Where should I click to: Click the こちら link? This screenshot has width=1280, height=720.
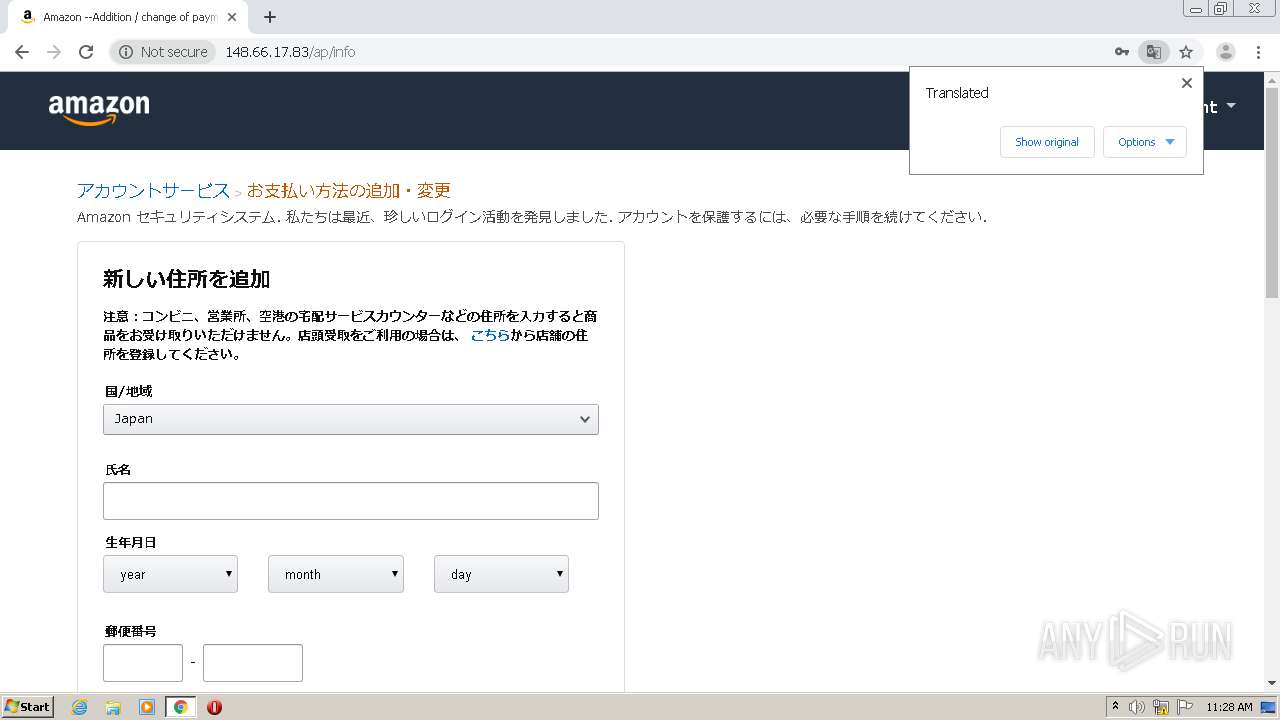[490, 335]
